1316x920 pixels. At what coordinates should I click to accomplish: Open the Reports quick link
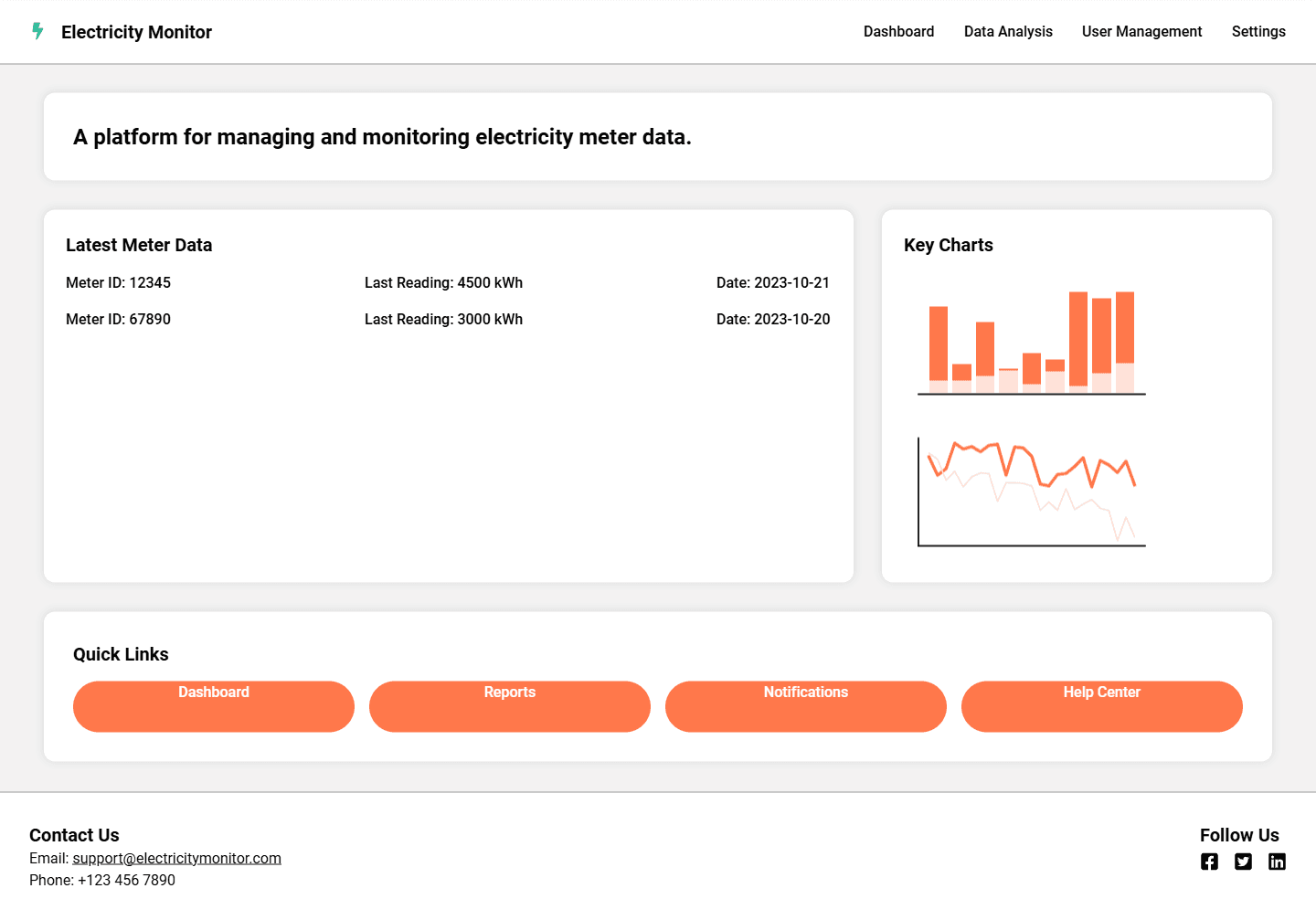(509, 705)
